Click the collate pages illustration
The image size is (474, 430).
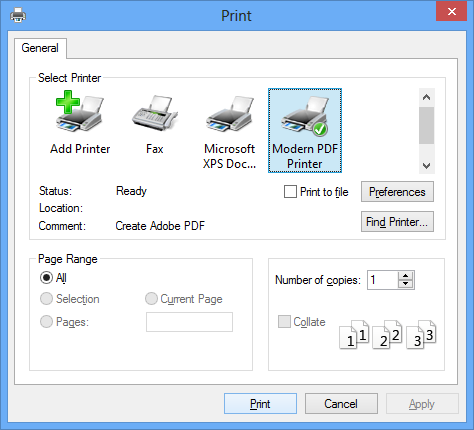click(388, 335)
